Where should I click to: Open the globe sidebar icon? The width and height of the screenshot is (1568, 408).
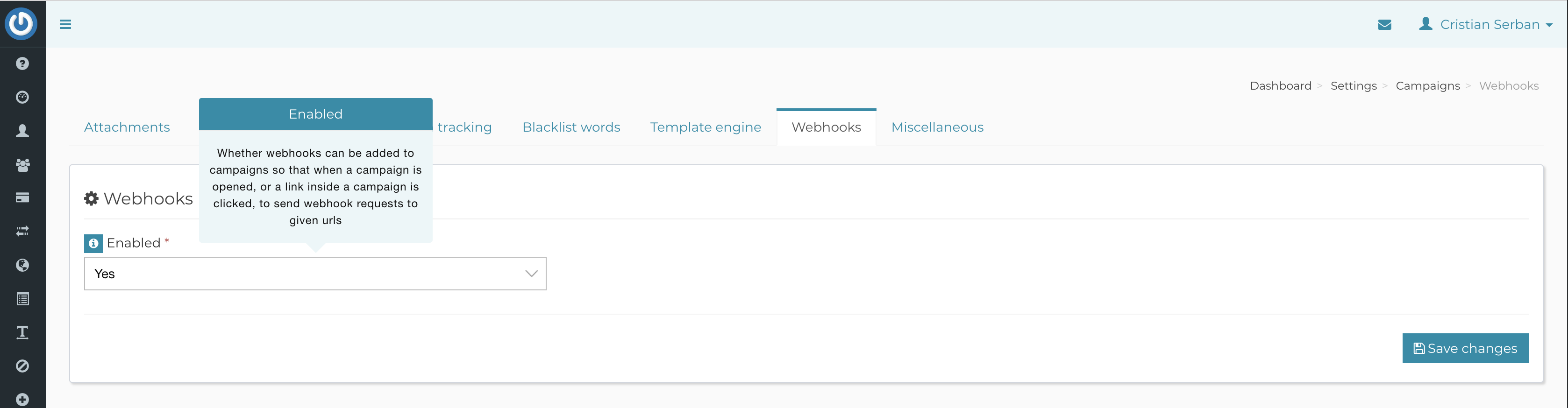click(x=22, y=265)
